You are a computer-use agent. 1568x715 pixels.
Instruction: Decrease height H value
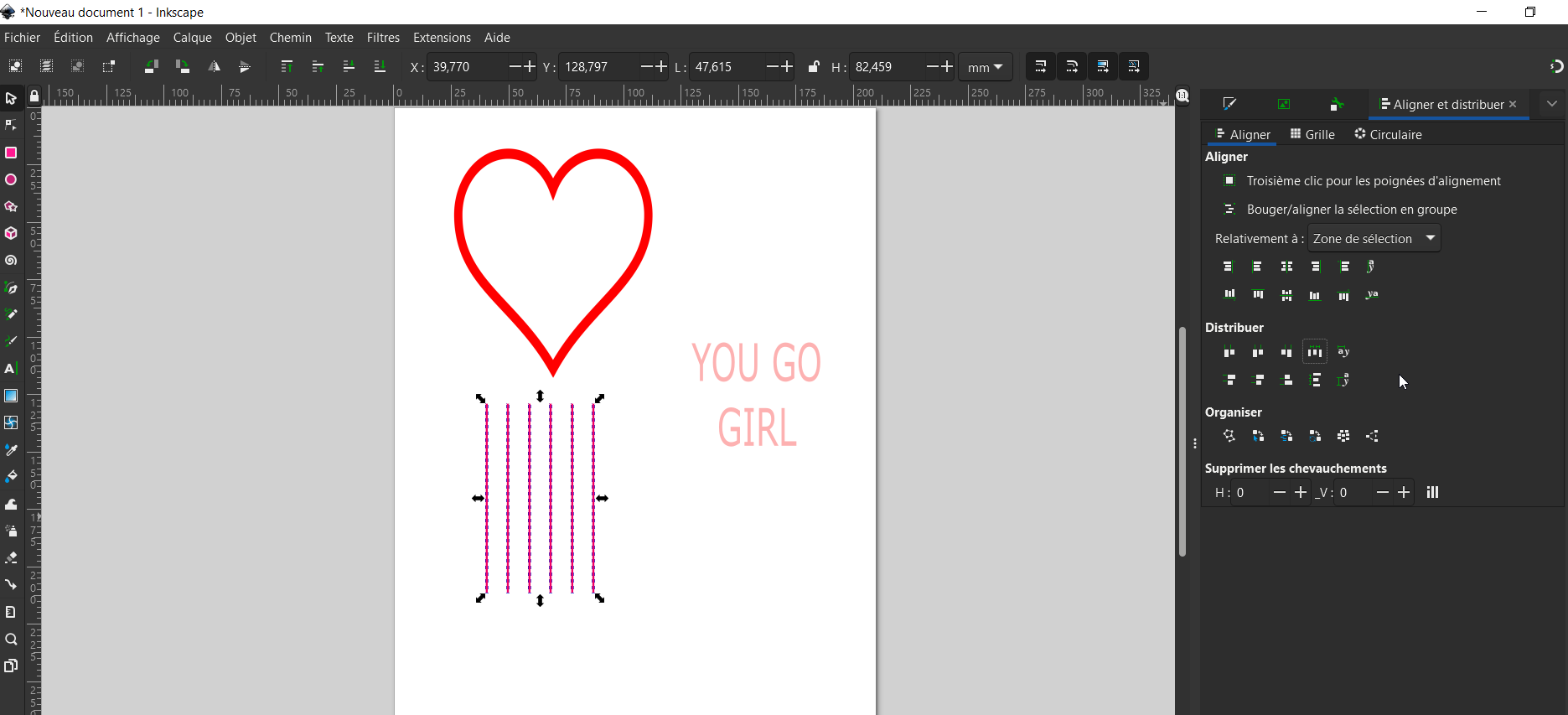pos(932,66)
